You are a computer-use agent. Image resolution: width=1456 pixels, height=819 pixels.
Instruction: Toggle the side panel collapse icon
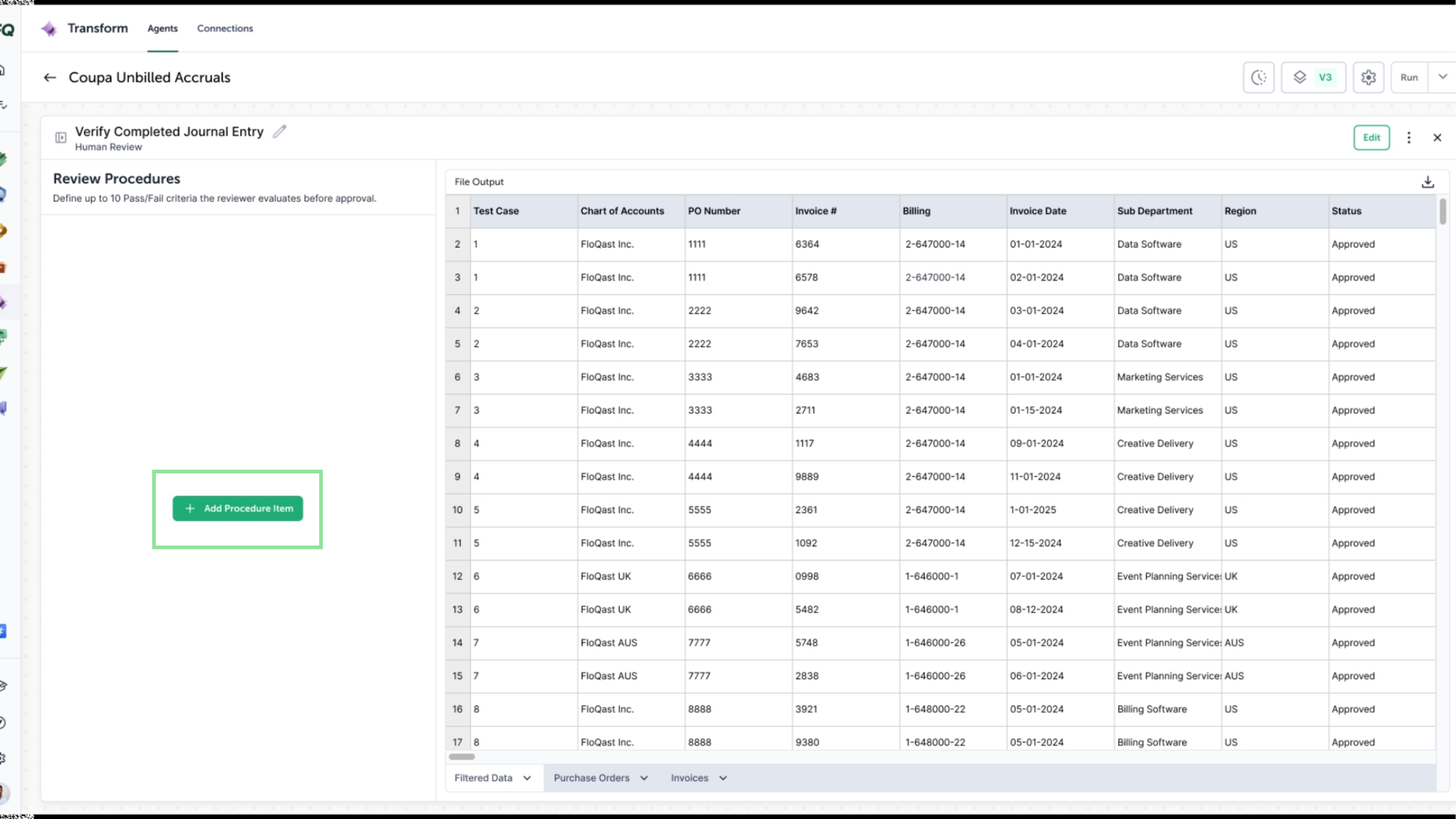(x=61, y=138)
